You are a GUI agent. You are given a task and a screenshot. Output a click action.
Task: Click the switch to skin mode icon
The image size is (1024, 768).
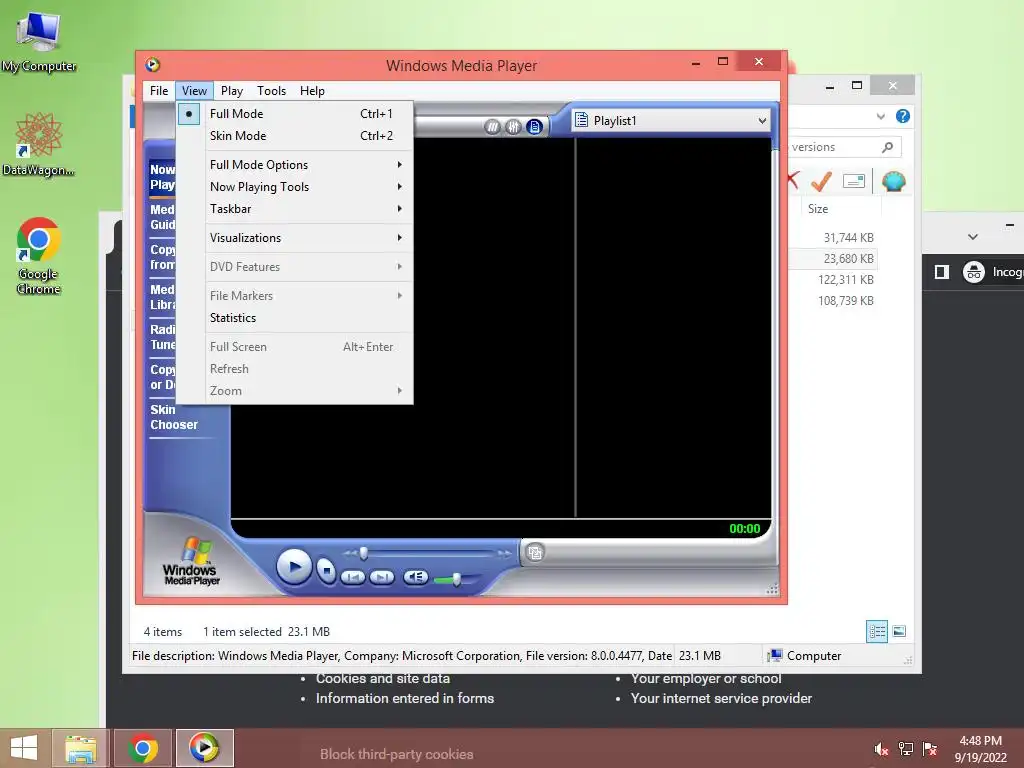(535, 552)
